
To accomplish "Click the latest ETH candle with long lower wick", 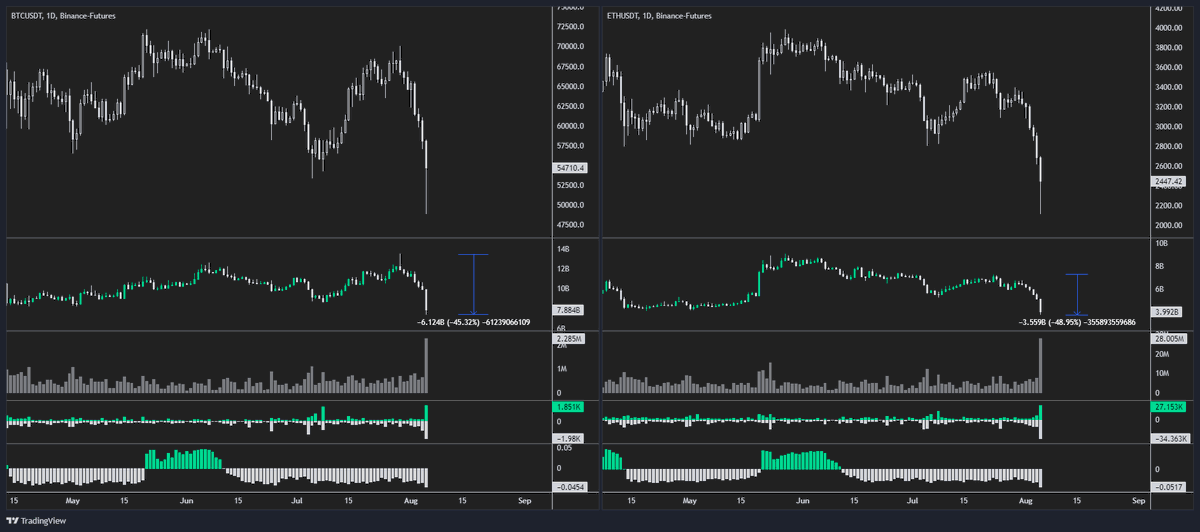I will pos(1041,185).
